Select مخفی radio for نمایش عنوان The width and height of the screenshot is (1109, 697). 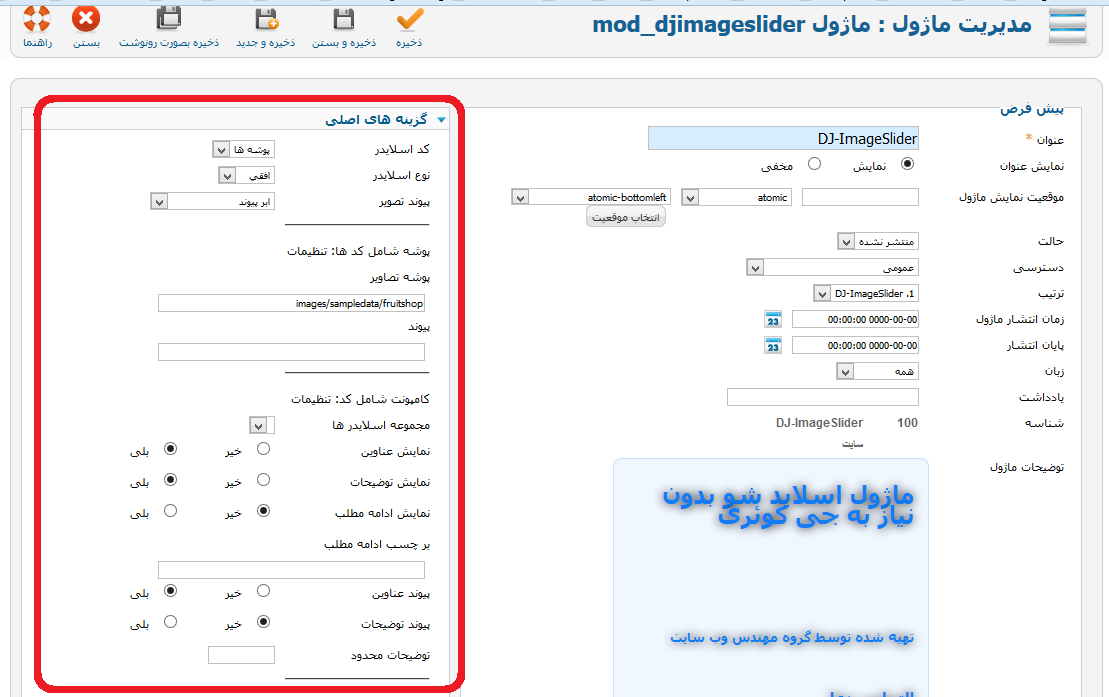click(x=815, y=164)
